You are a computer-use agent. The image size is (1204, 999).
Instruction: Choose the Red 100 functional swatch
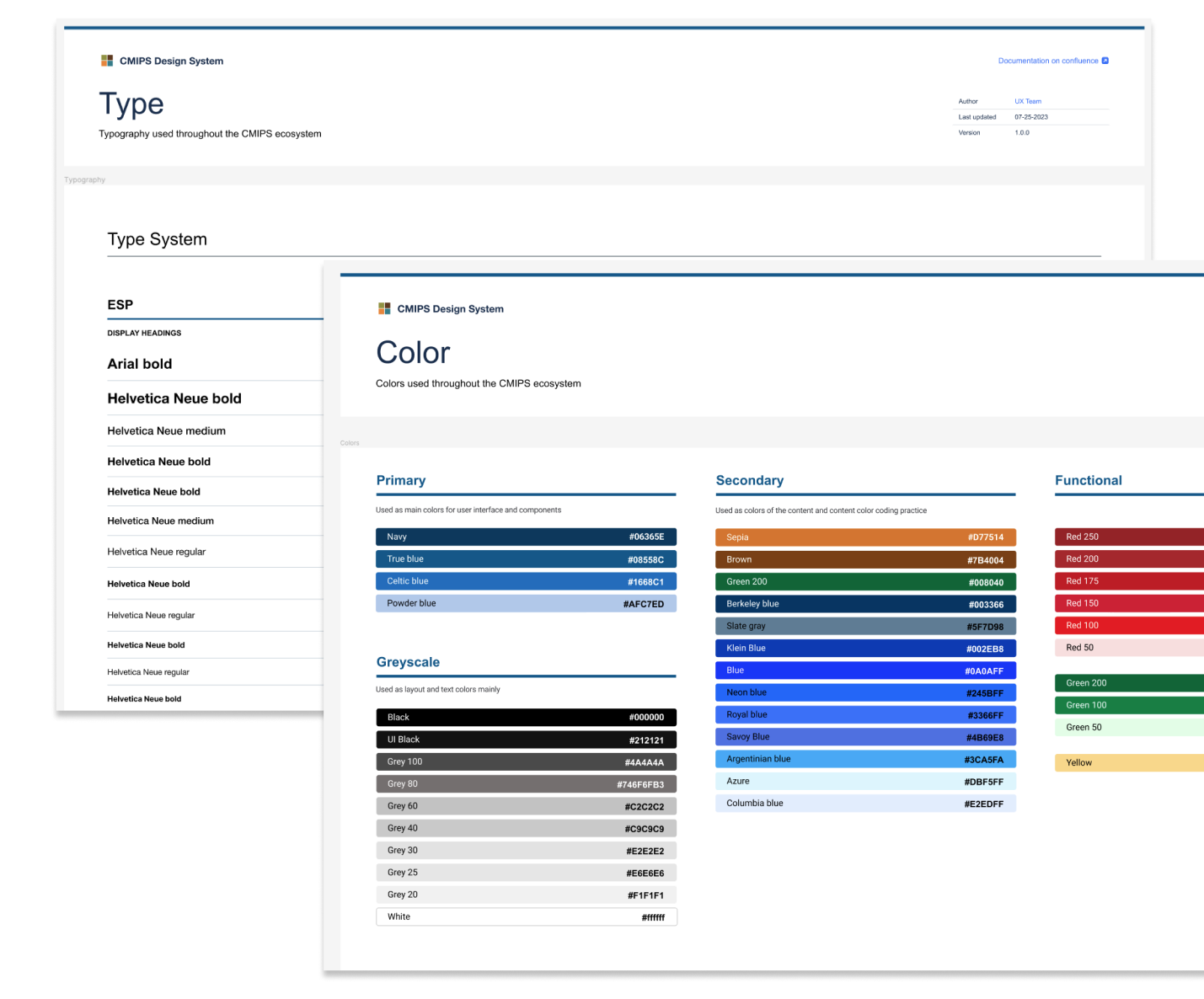(x=1129, y=626)
